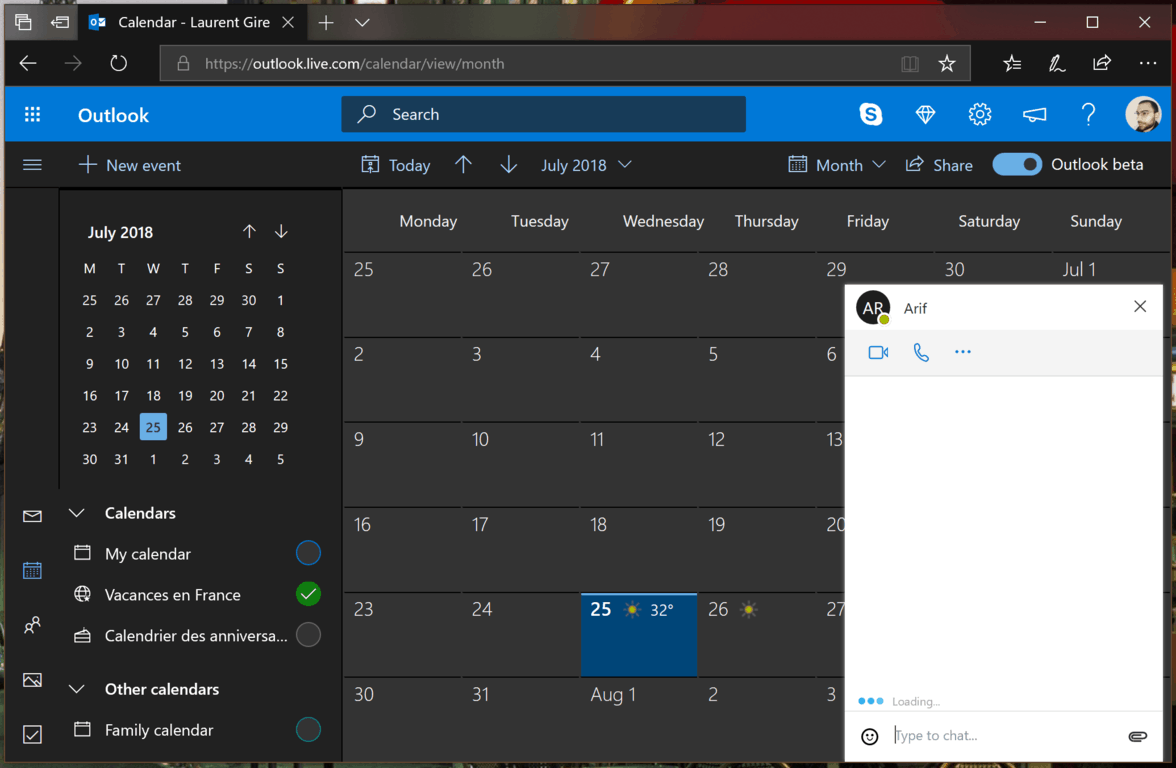
Task: Open the browser tab list chevron
Action: pyautogui.click(x=362, y=22)
